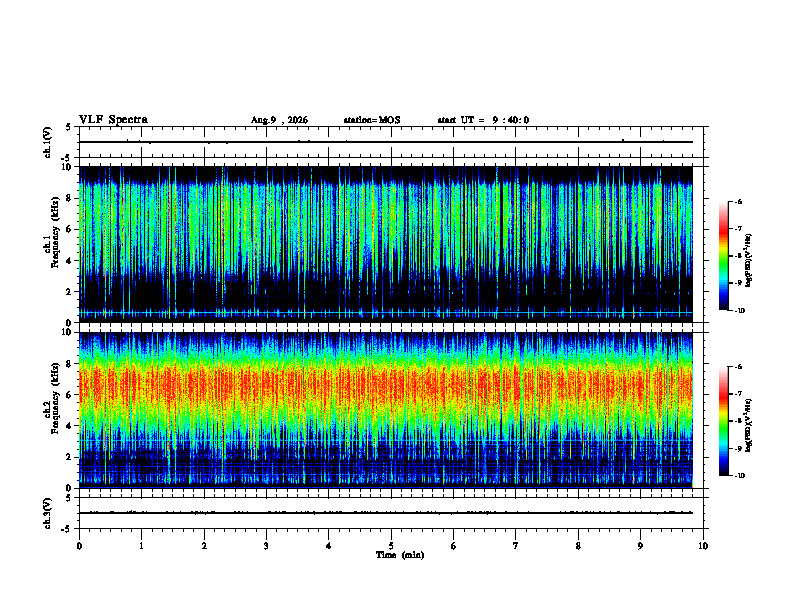Click the ch.1 spectrogram color scale bar
The image size is (792, 612).
pos(724,256)
